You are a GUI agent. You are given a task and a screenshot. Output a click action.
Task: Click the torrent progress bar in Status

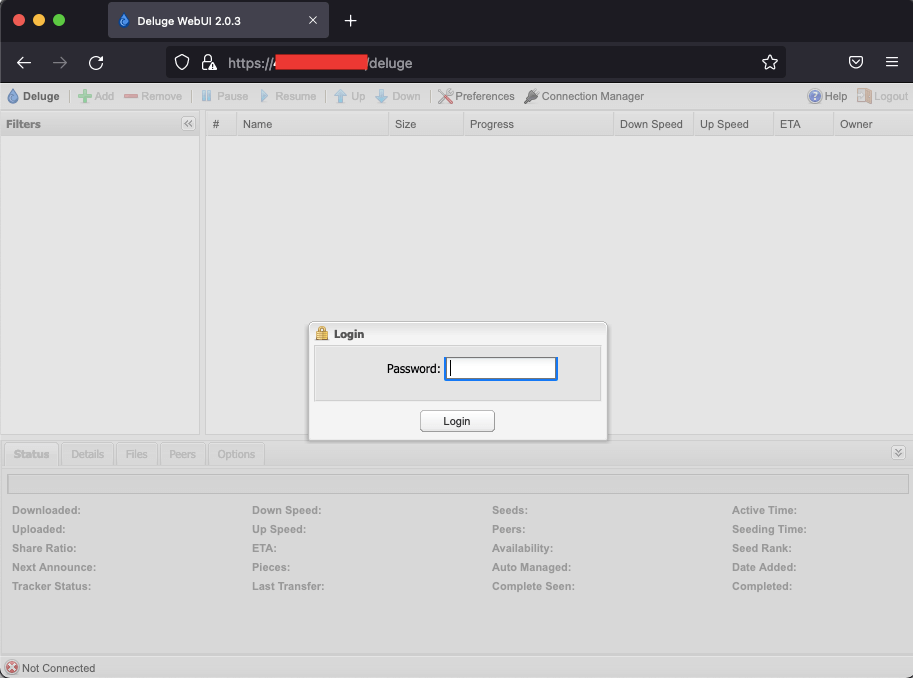458,484
